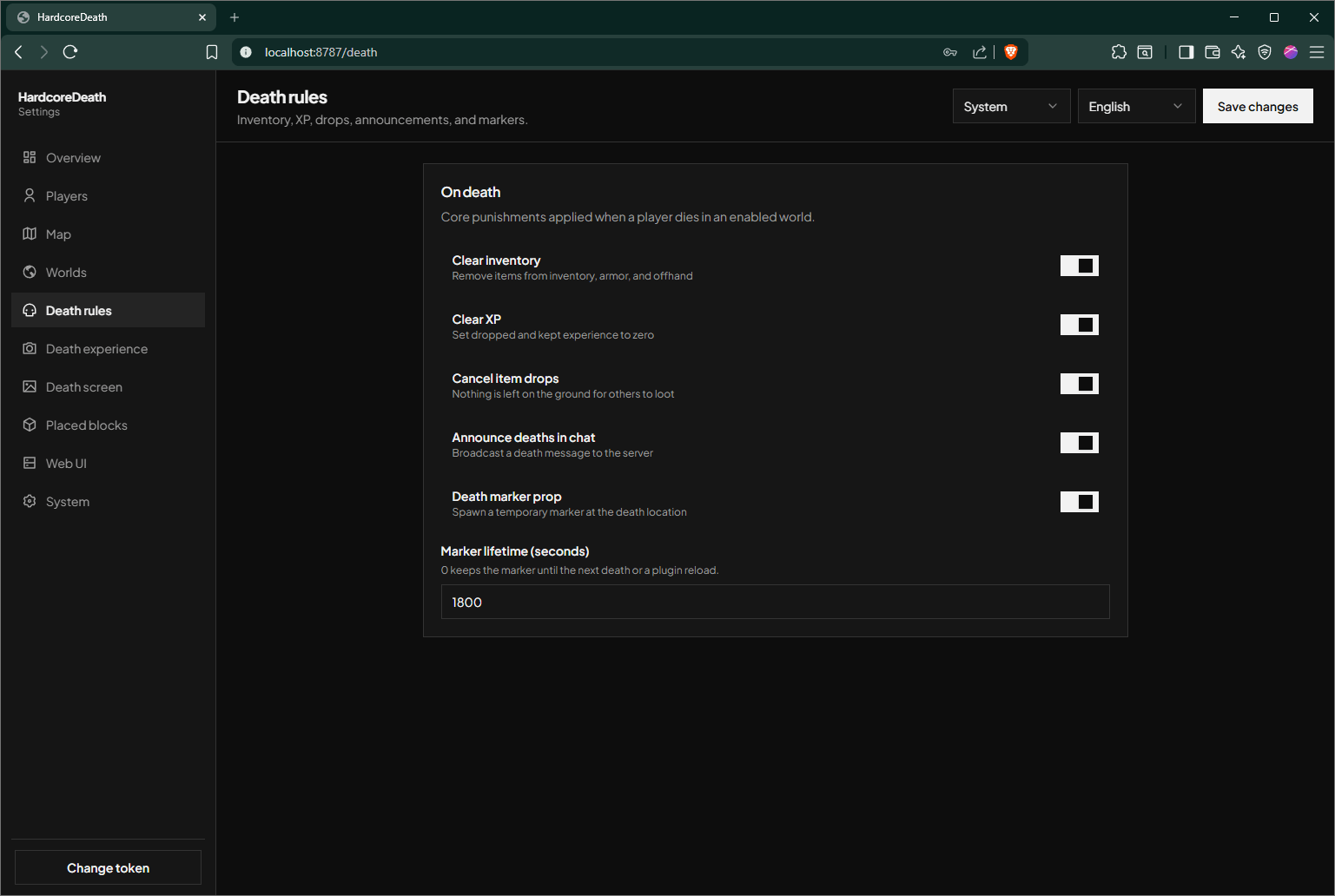This screenshot has width=1335, height=896.
Task: Open the browser extensions puzzle icon
Action: click(1119, 52)
